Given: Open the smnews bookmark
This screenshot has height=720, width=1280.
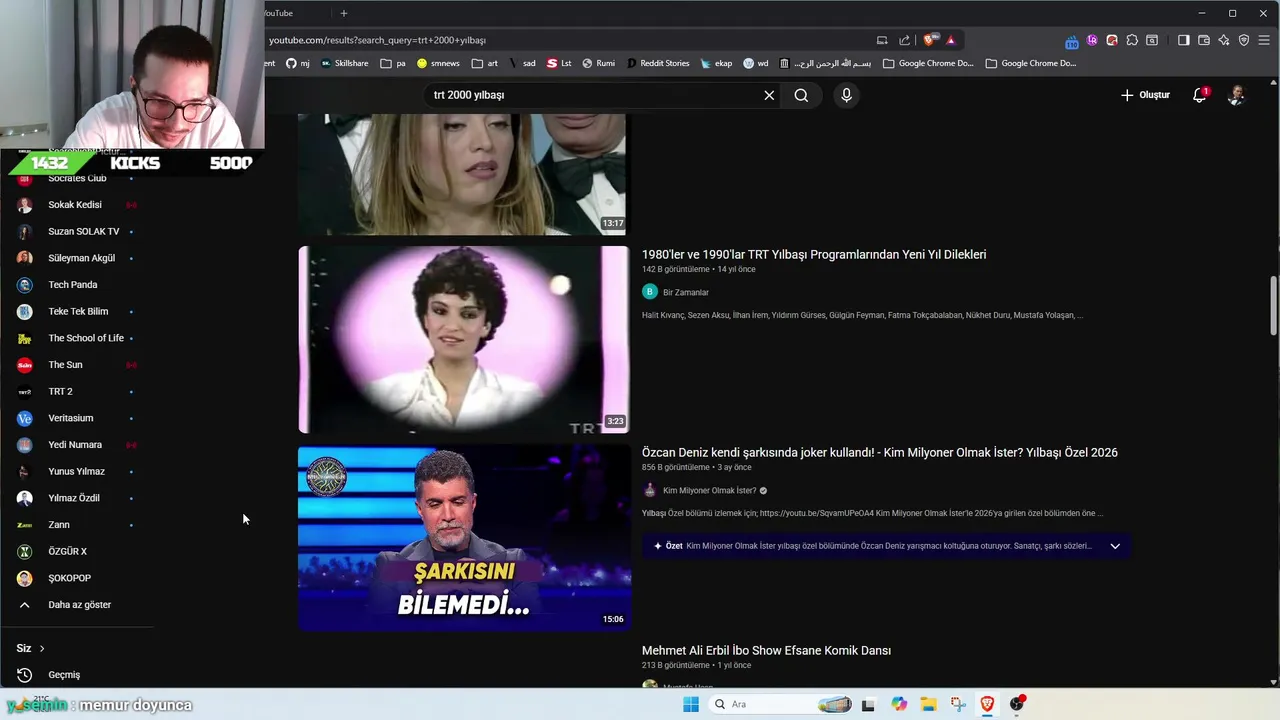Looking at the screenshot, I should pyautogui.click(x=438, y=63).
